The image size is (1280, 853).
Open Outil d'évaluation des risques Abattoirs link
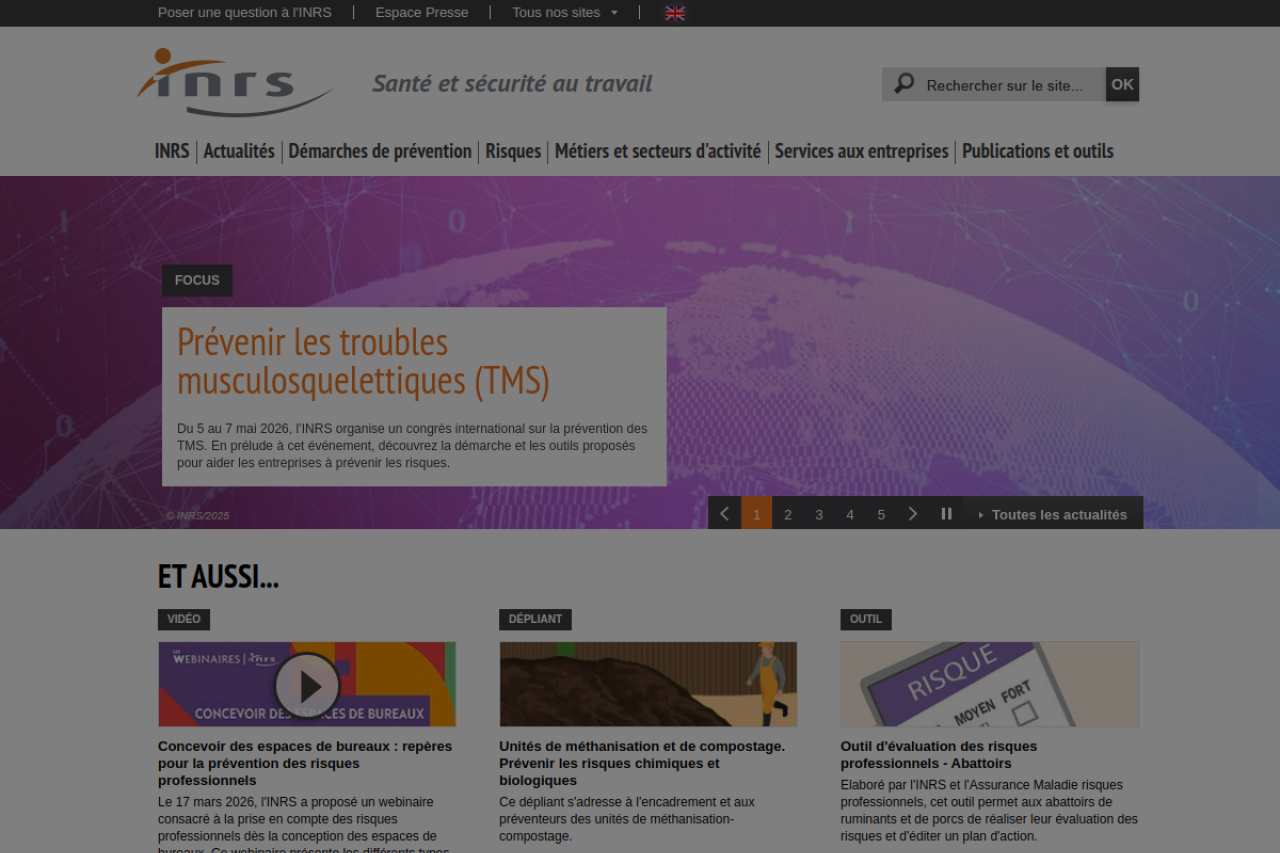coord(939,755)
